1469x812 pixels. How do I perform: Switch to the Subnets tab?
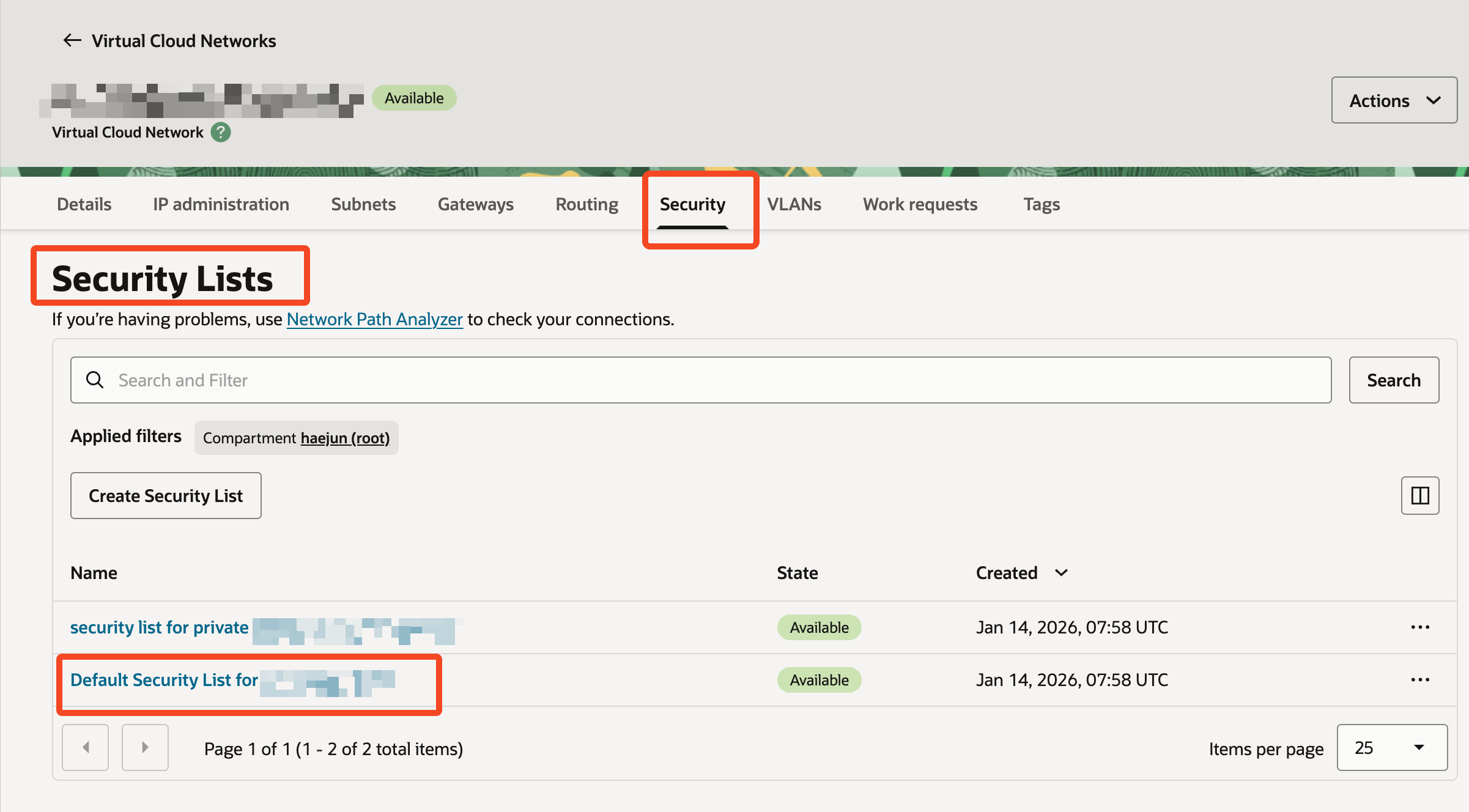(363, 204)
